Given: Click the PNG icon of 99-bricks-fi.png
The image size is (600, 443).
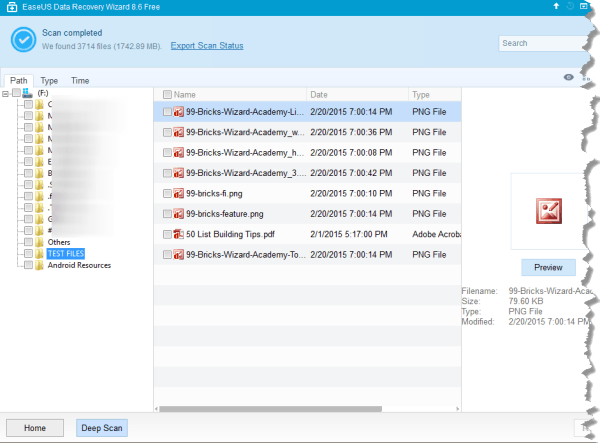Looking at the screenshot, I should coord(178,194).
